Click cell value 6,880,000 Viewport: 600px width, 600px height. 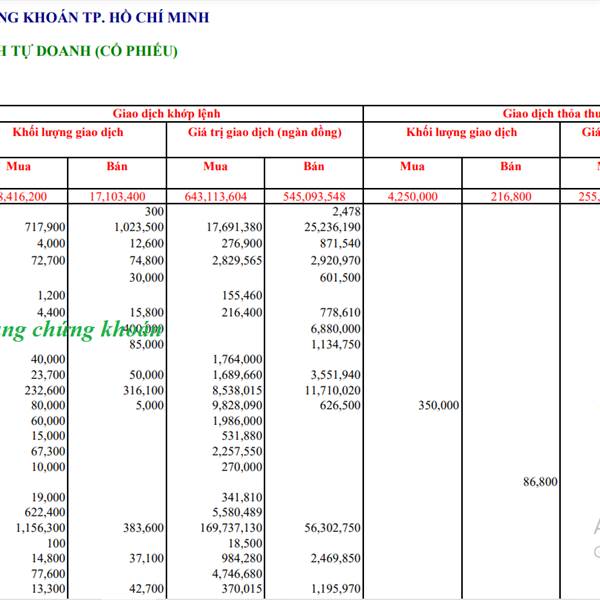336,329
